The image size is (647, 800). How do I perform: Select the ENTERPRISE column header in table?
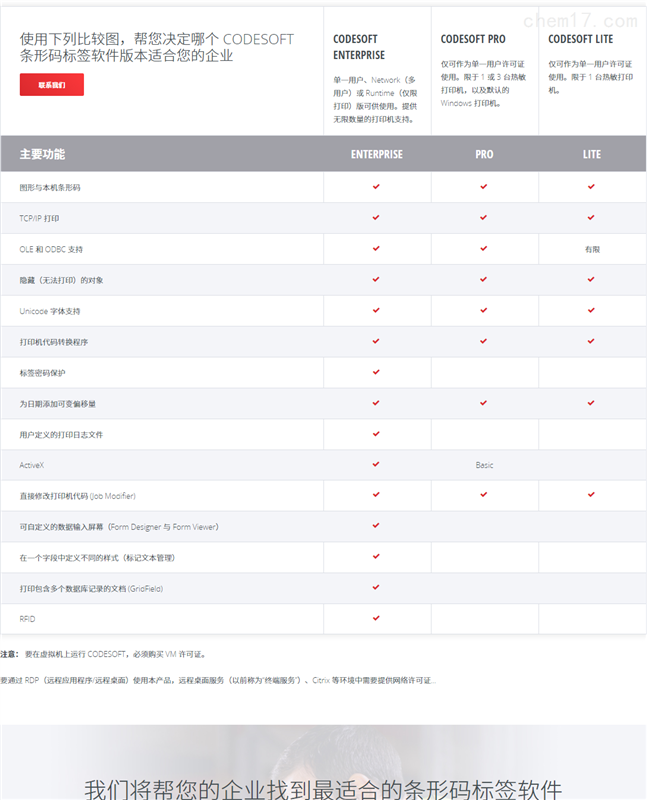[377, 154]
